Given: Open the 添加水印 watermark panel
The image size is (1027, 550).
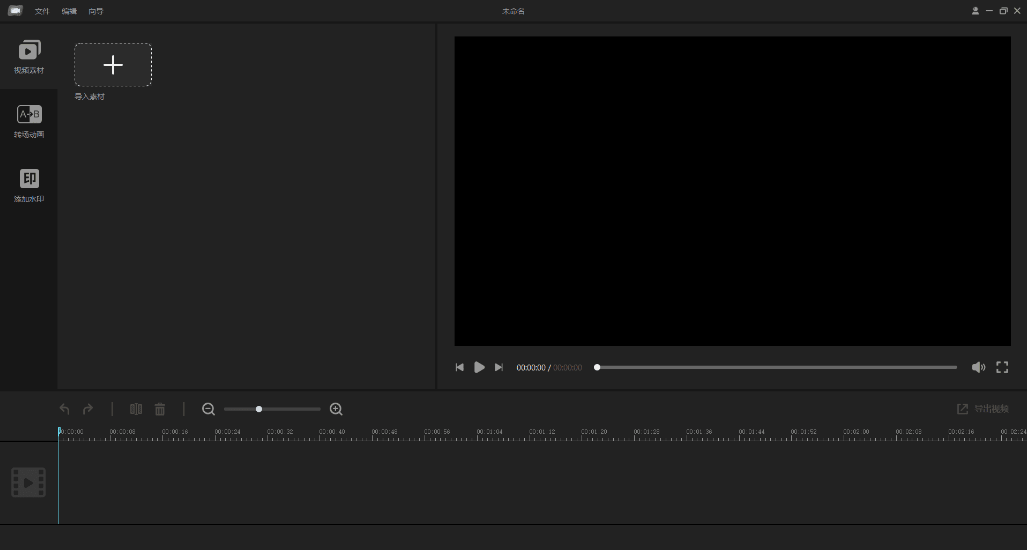Looking at the screenshot, I should [x=29, y=184].
